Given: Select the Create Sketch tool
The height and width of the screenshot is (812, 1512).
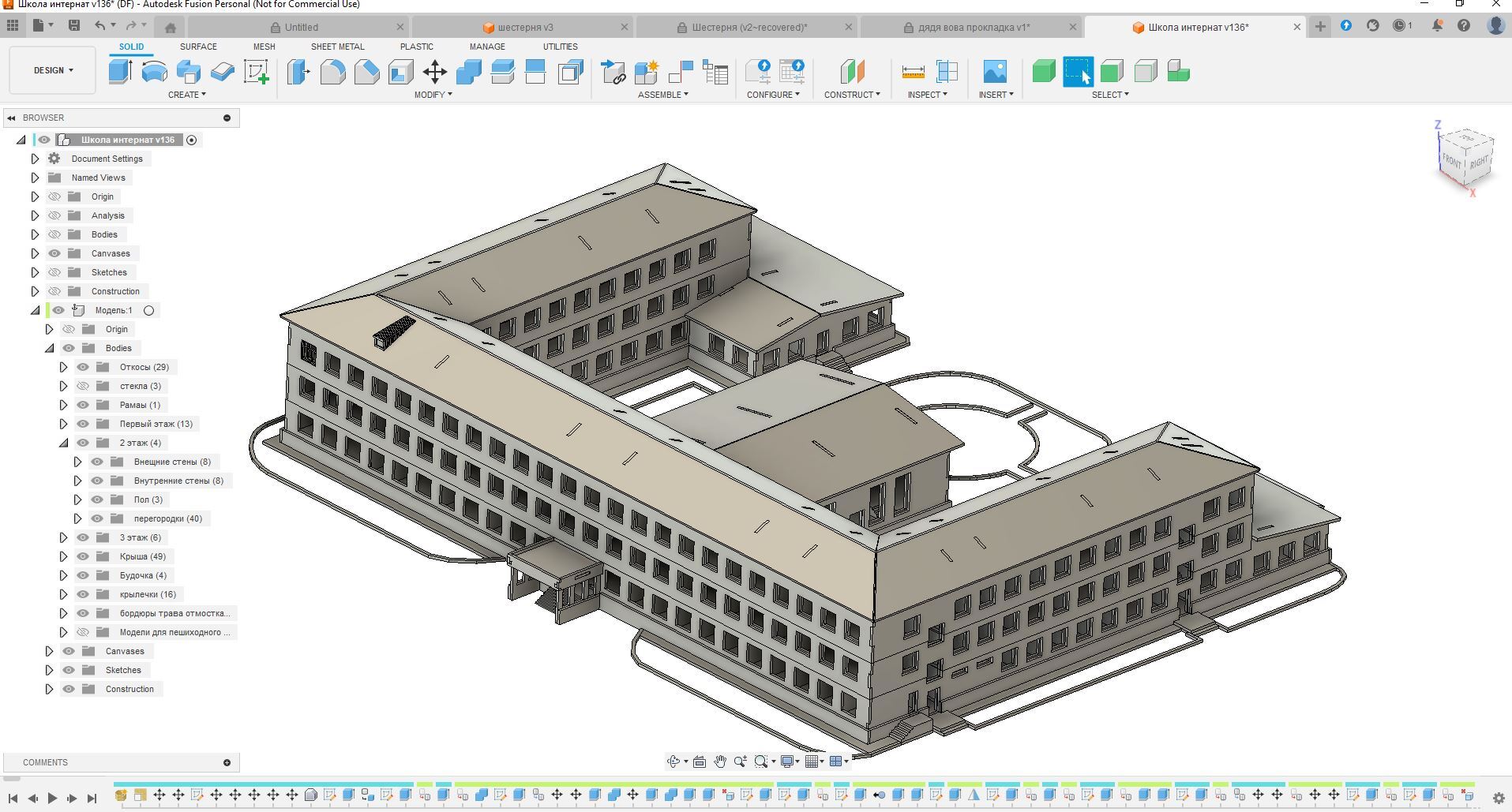Looking at the screenshot, I should (256, 72).
